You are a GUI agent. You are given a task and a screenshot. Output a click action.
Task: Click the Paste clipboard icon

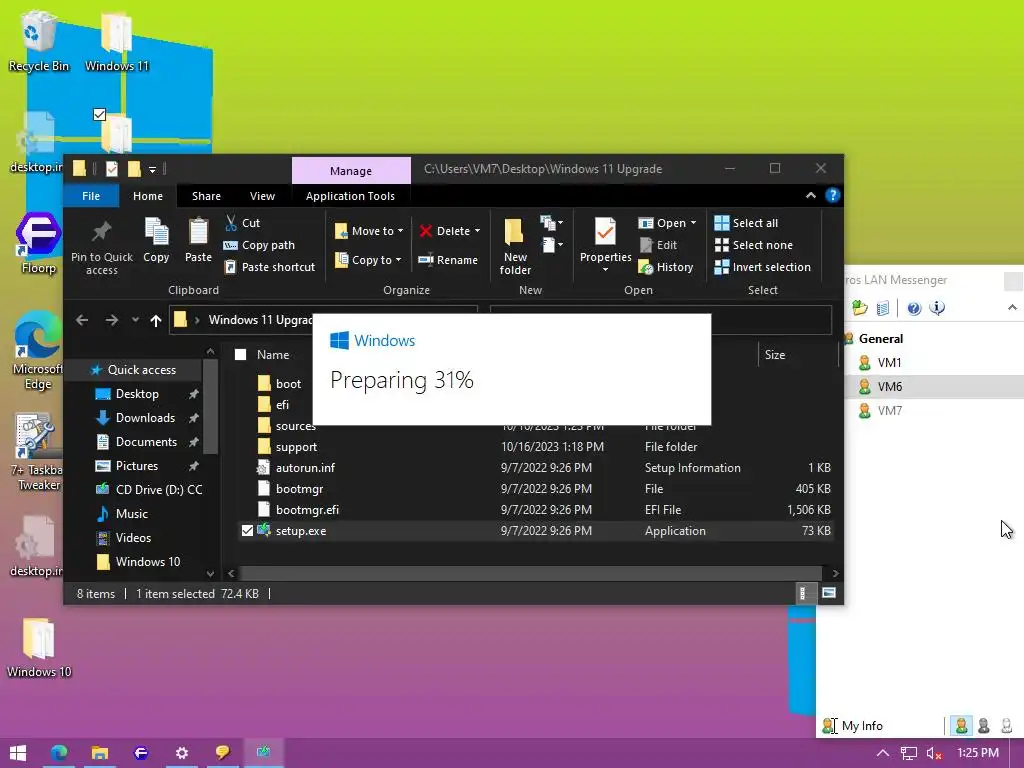point(198,232)
